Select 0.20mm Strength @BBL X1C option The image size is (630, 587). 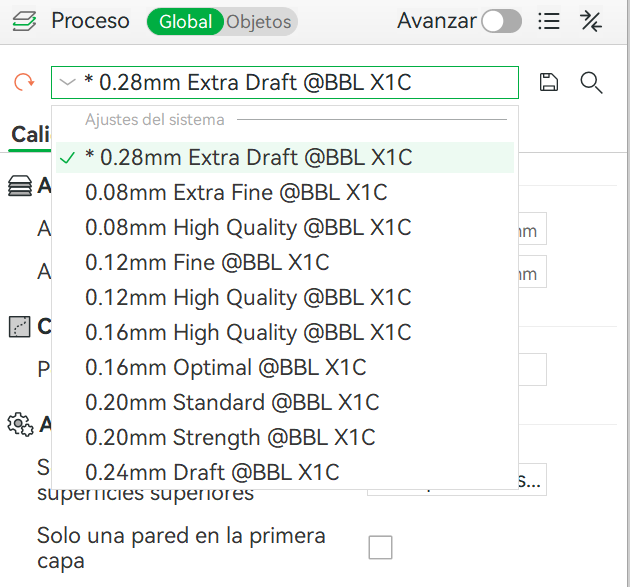(x=230, y=437)
